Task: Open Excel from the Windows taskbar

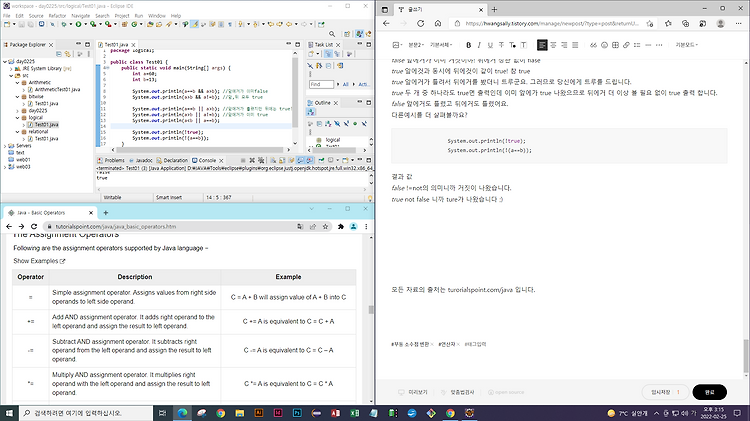Action: [x=354, y=413]
